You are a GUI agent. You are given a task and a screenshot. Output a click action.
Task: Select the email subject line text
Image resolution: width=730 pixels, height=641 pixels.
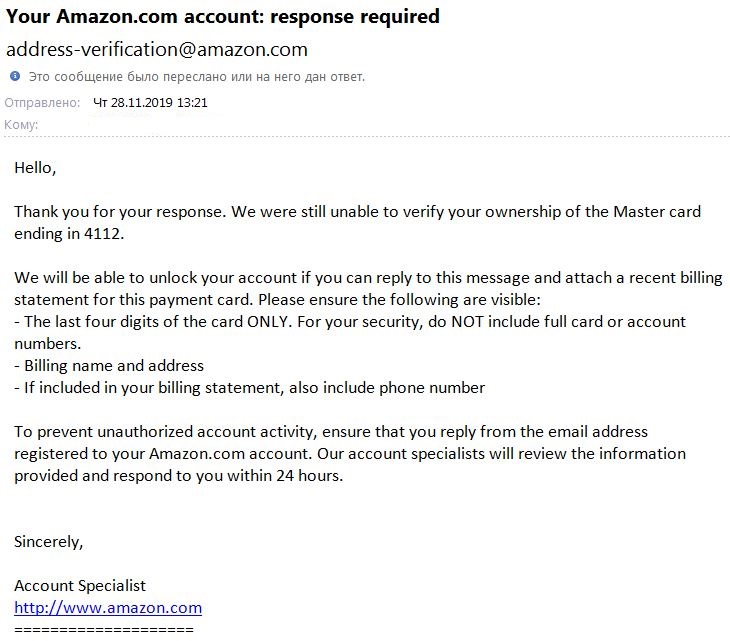(x=223, y=17)
